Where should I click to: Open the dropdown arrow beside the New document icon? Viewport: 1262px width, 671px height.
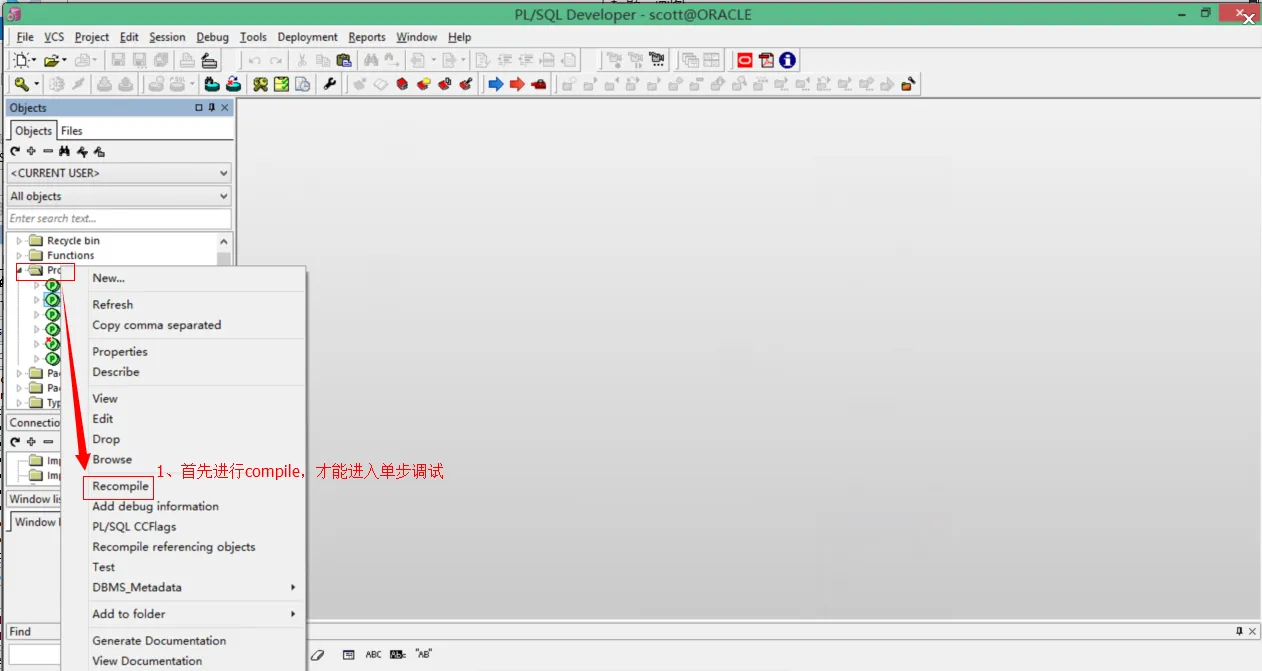click(34, 61)
